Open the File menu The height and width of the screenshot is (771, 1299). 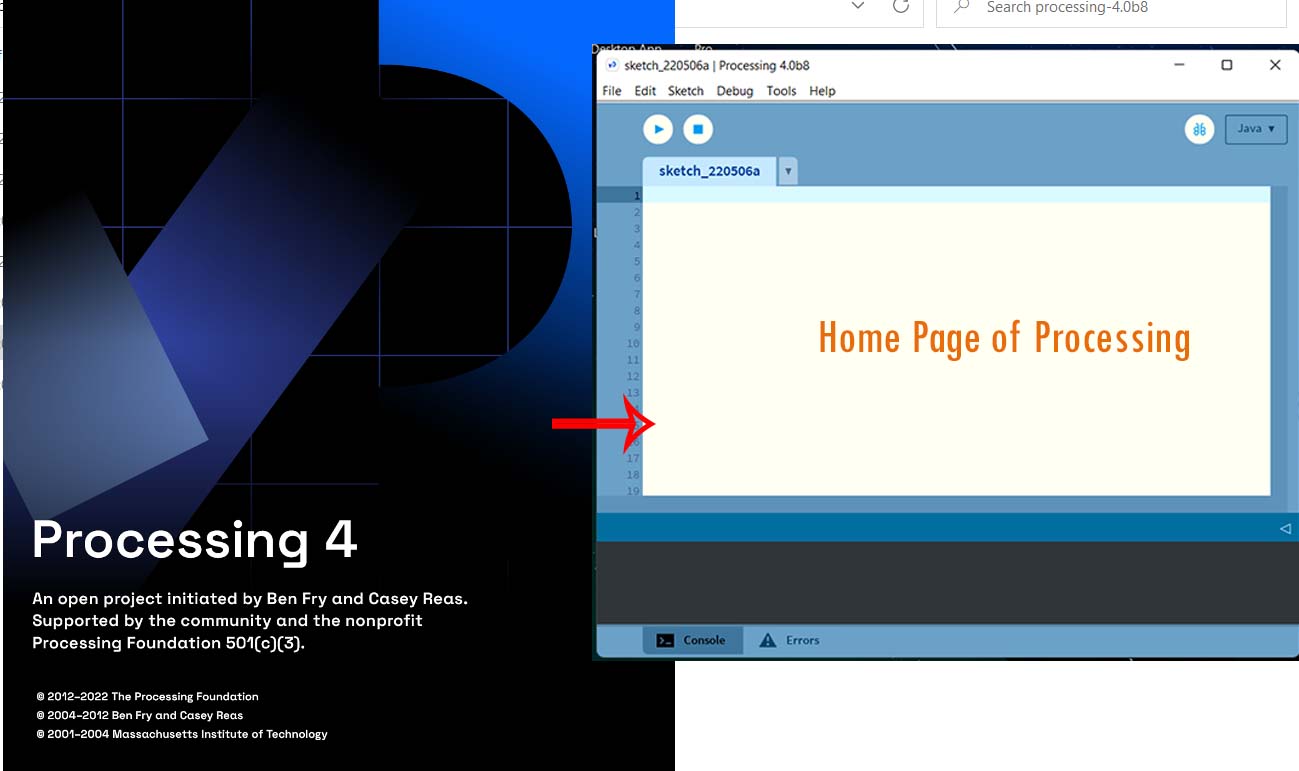click(612, 91)
